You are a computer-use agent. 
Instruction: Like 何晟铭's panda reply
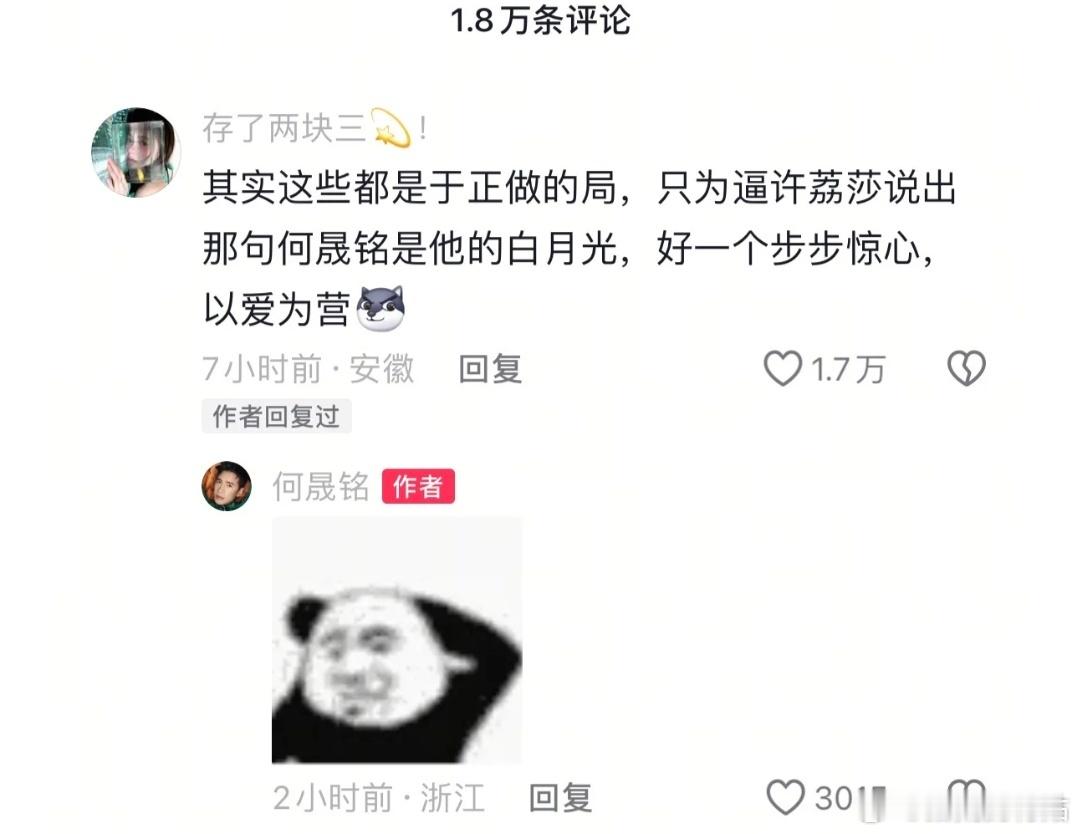[786, 797]
